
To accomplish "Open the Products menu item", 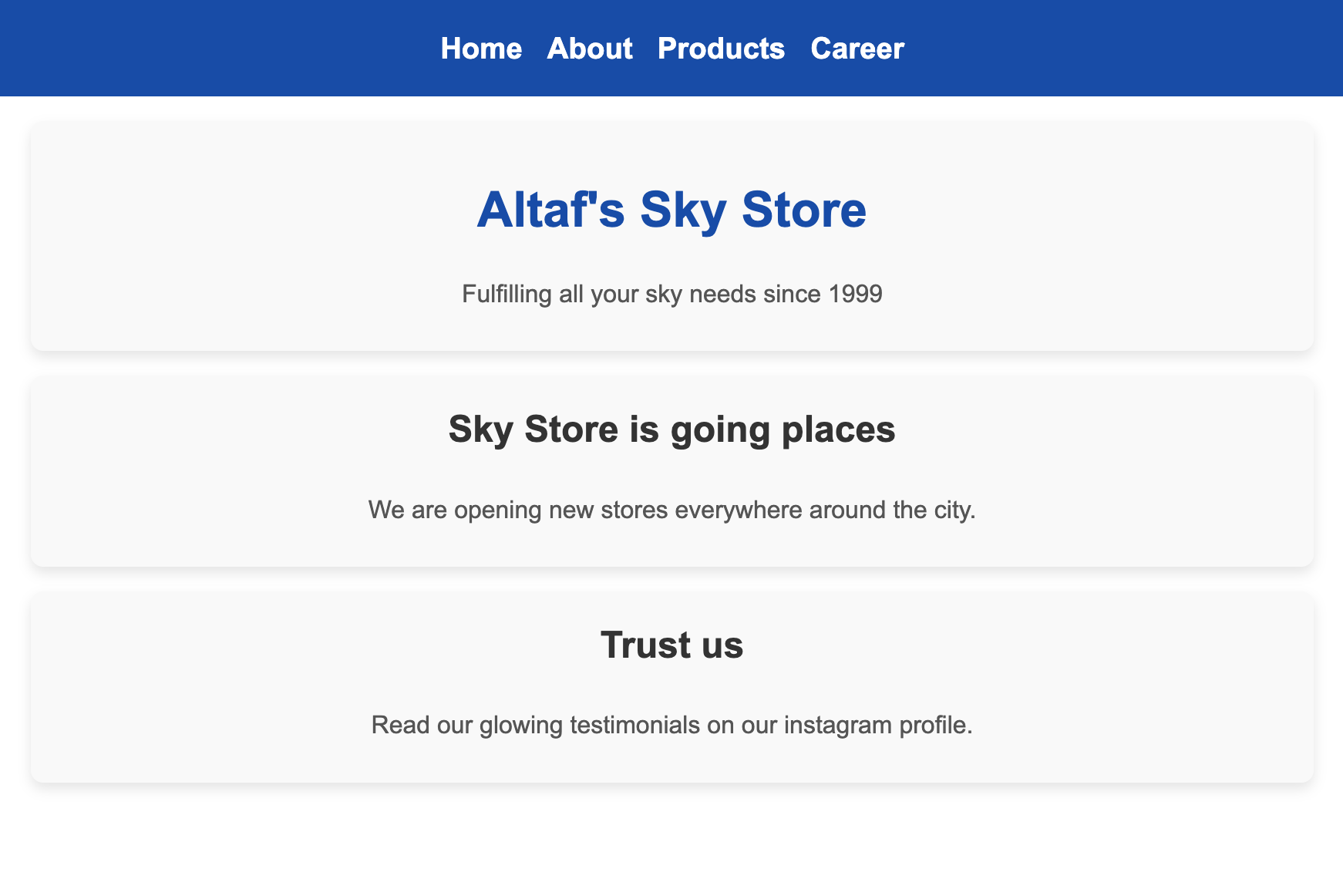I will coord(721,49).
